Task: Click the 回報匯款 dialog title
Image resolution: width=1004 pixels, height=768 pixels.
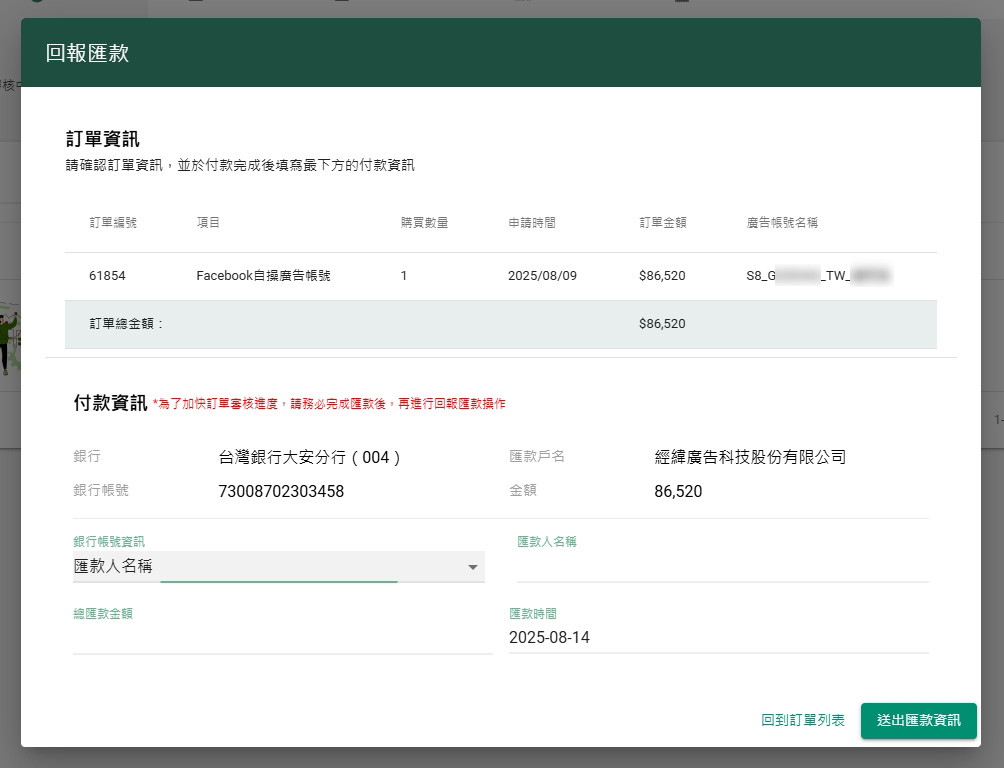Action: click(87, 53)
